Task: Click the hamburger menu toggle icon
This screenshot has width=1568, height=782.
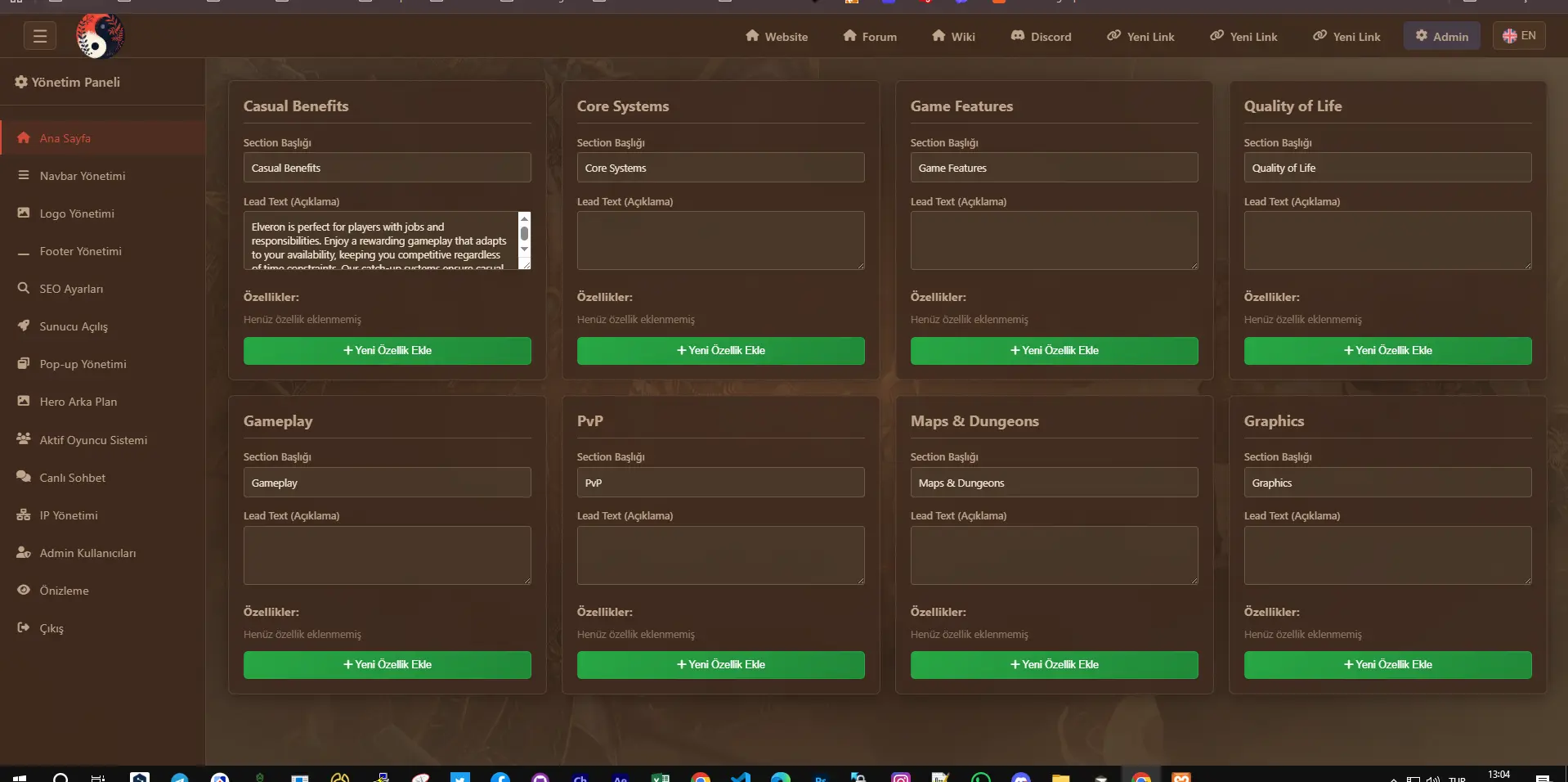Action: pos(39,36)
